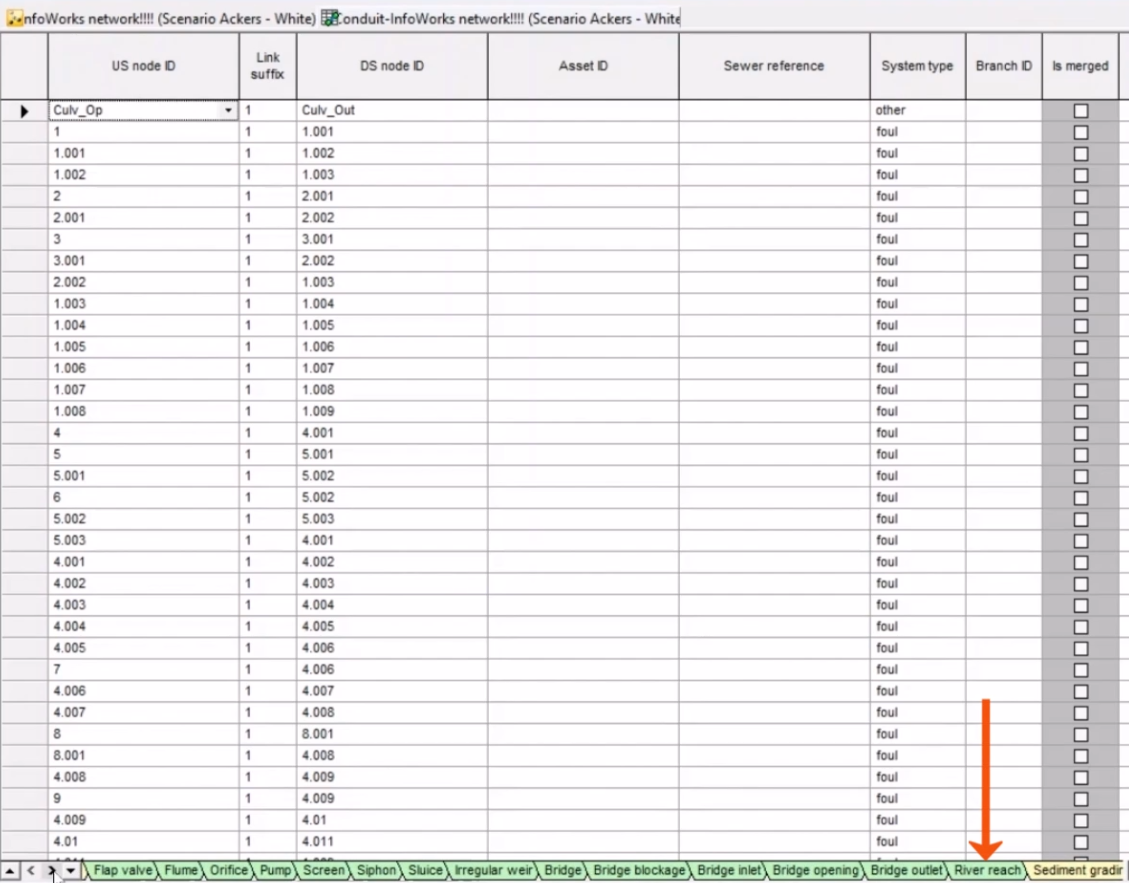The height and width of the screenshot is (883, 1129).
Task: Click the Asset ID cell for Culv_Op row
Action: [x=582, y=111]
